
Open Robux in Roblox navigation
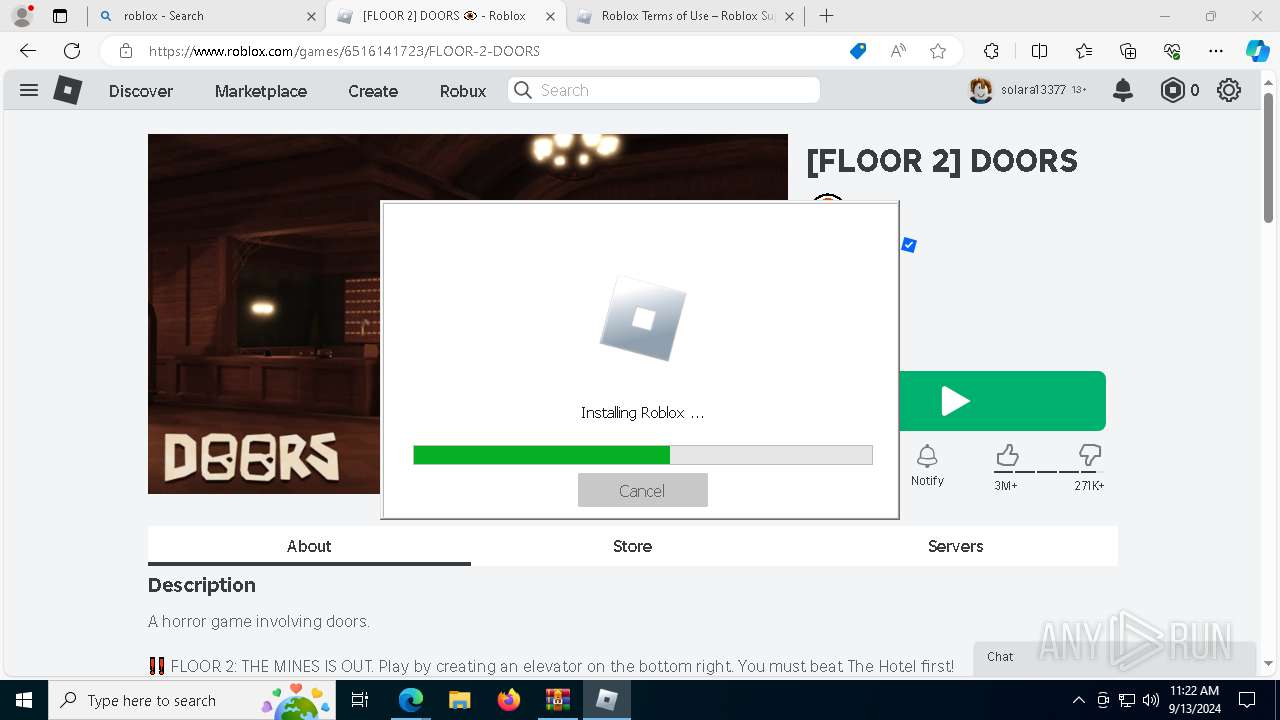pyautogui.click(x=463, y=91)
